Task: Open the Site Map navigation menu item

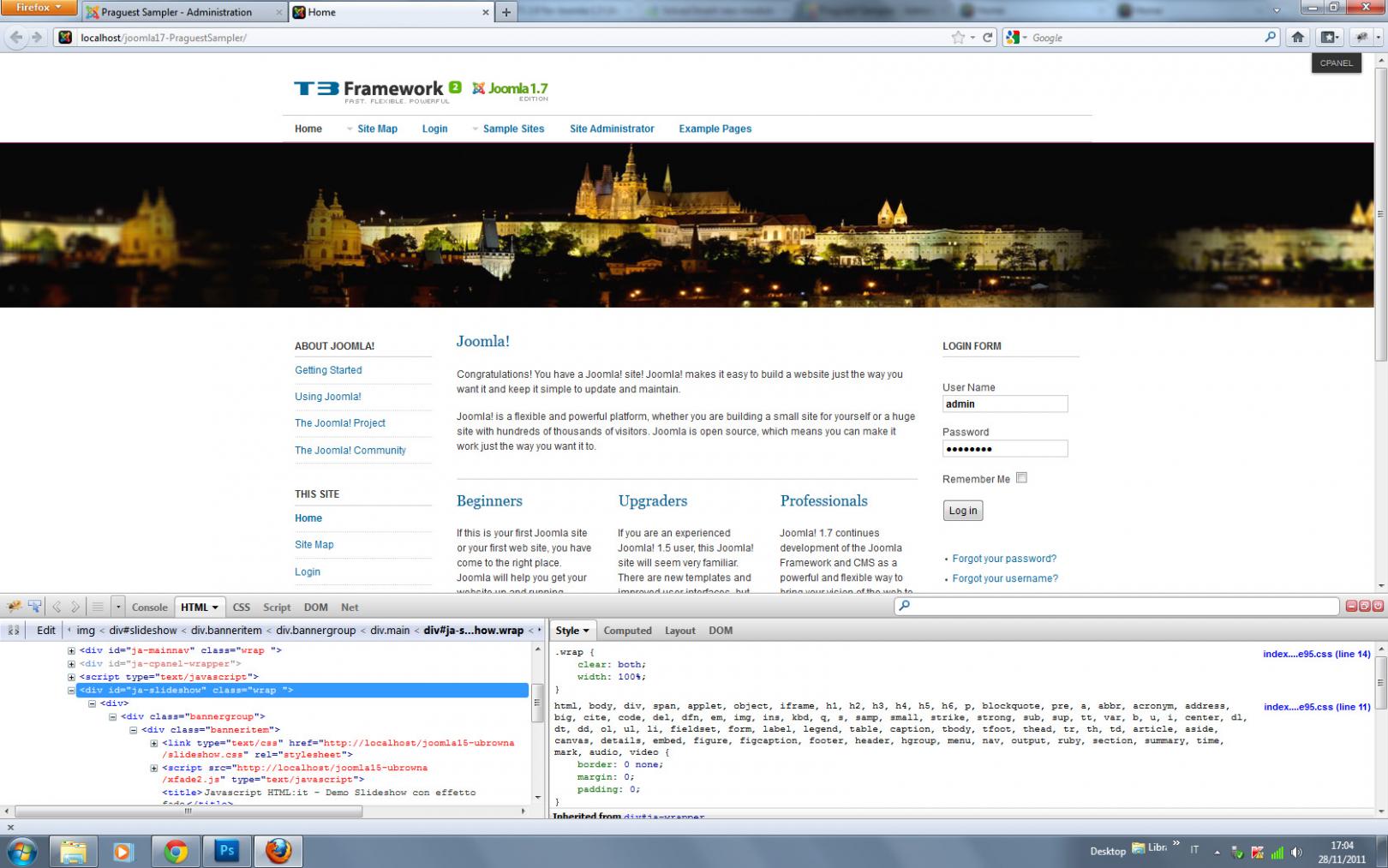Action: [377, 129]
